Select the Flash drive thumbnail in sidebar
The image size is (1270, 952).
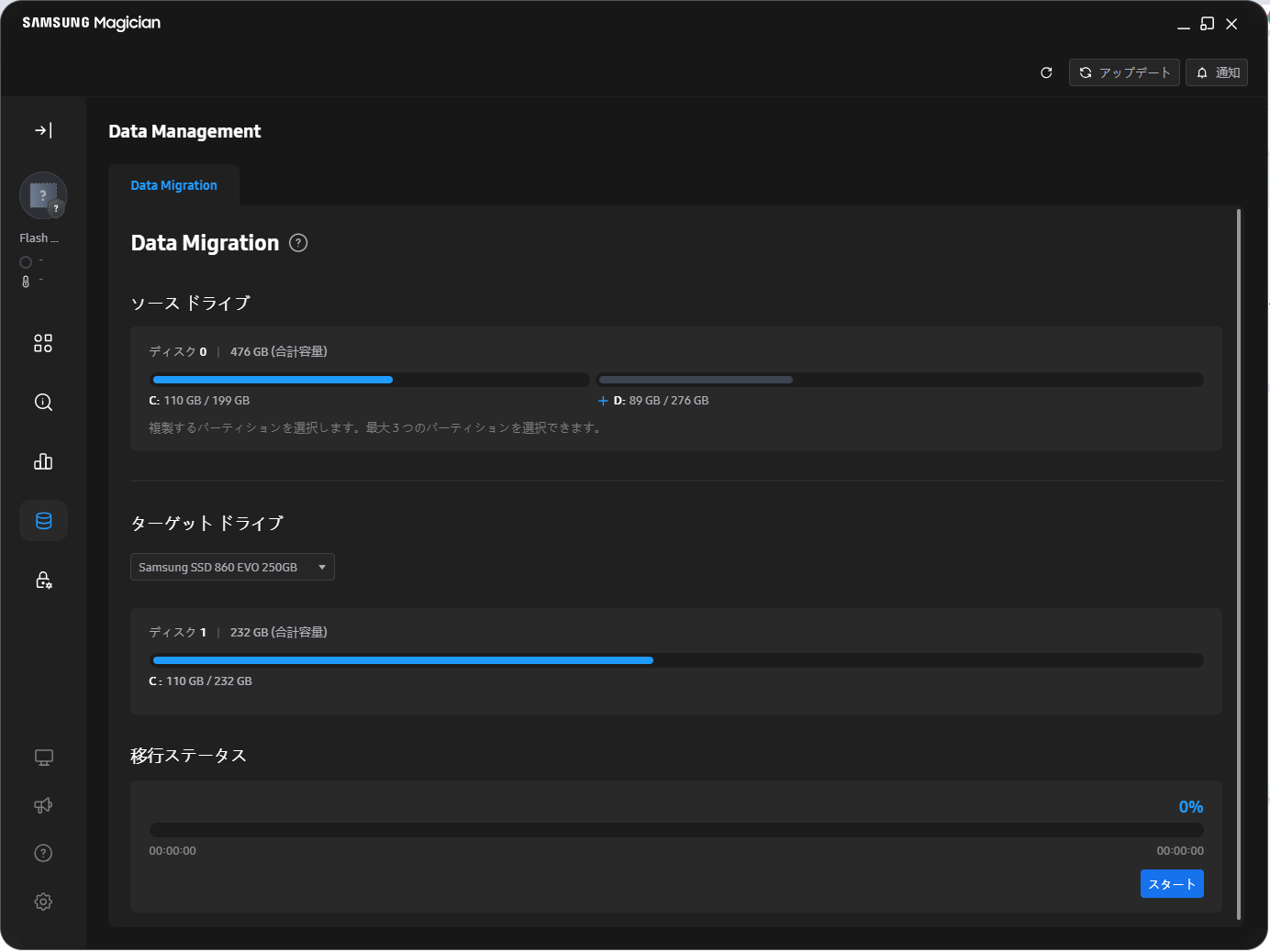(x=43, y=195)
